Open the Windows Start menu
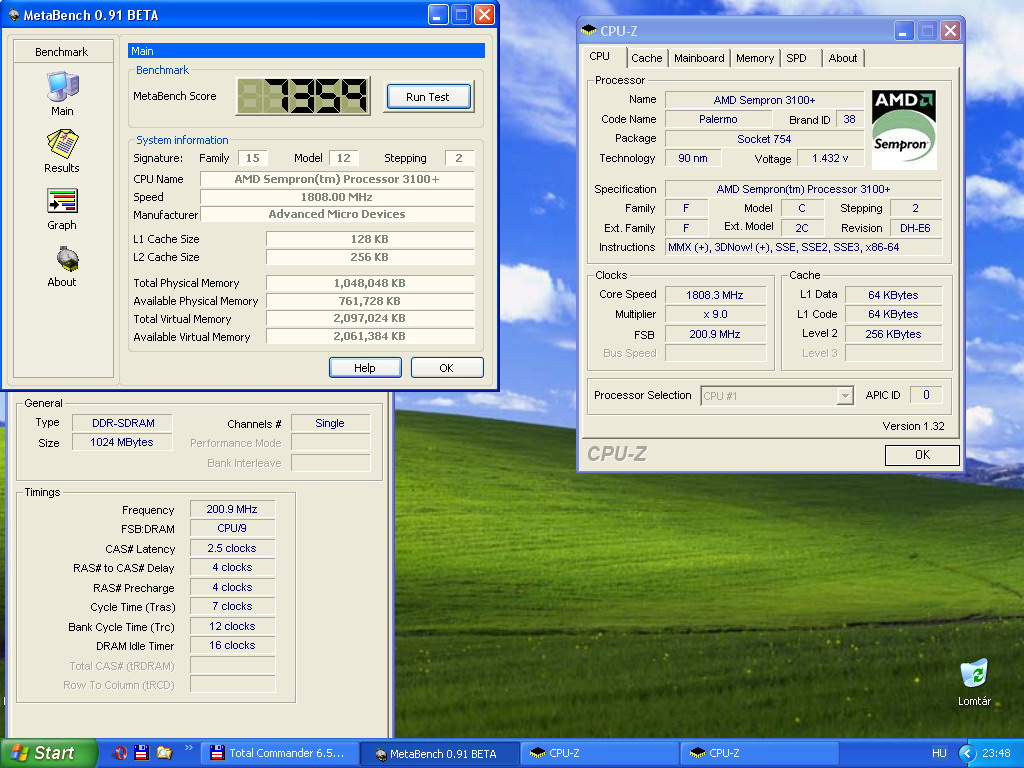 point(48,753)
